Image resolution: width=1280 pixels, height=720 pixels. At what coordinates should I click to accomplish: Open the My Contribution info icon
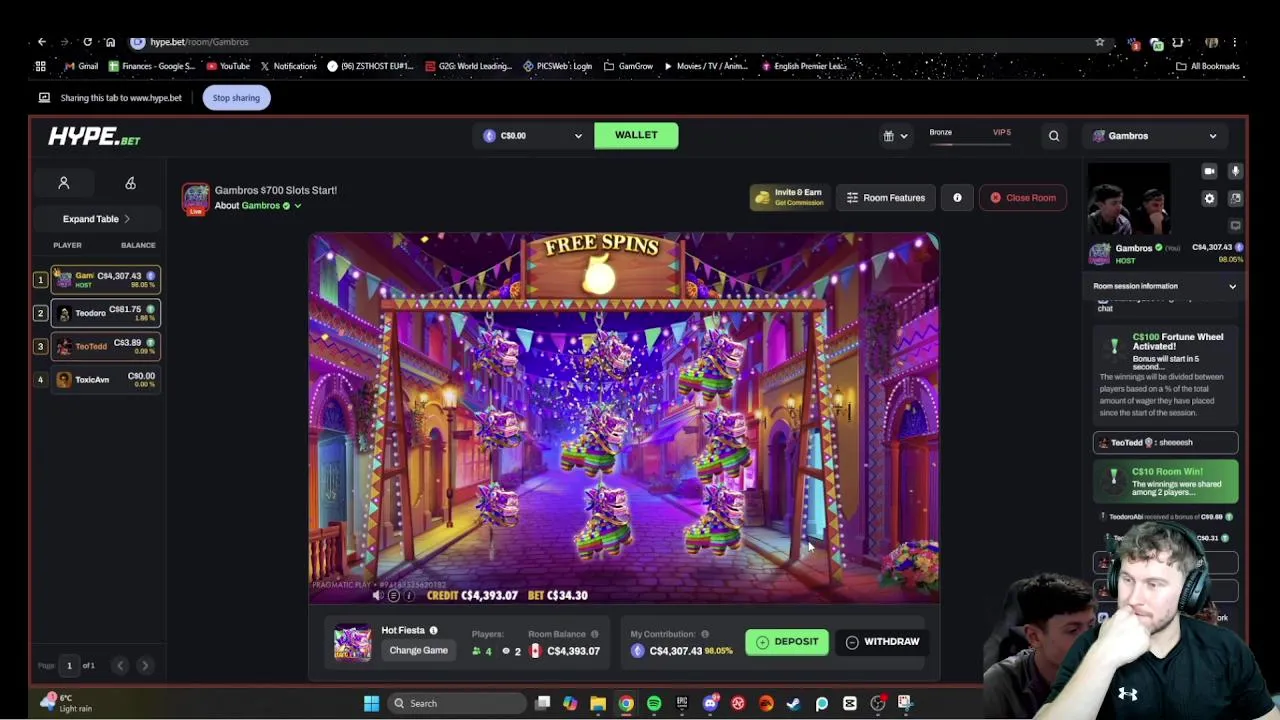tap(704, 634)
